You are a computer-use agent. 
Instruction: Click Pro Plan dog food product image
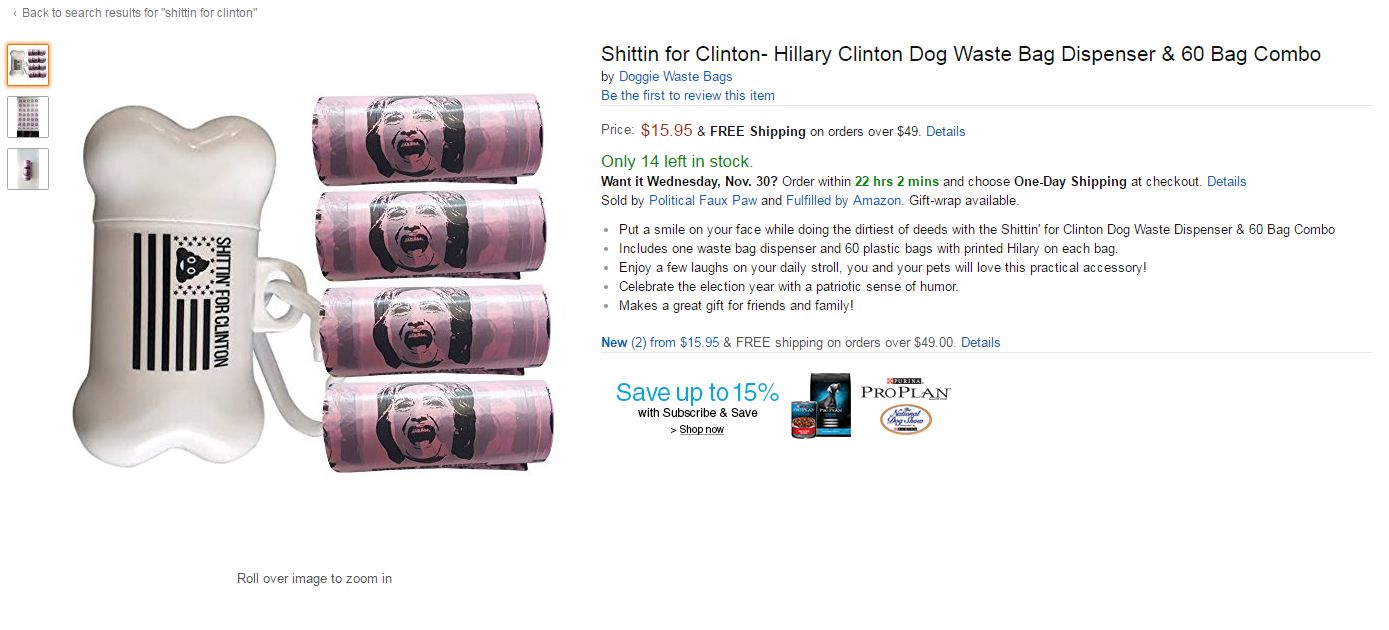click(821, 406)
